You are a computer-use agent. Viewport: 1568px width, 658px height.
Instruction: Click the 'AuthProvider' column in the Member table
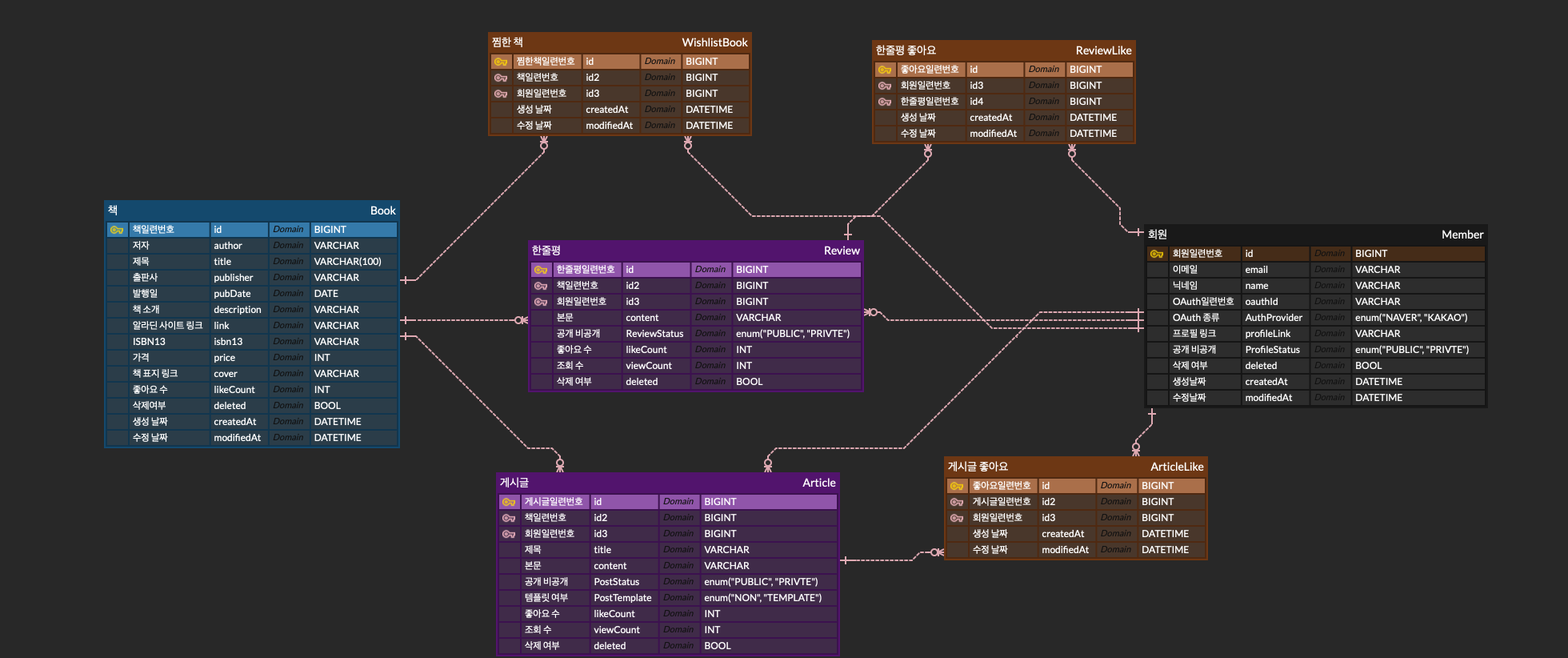click(1275, 318)
